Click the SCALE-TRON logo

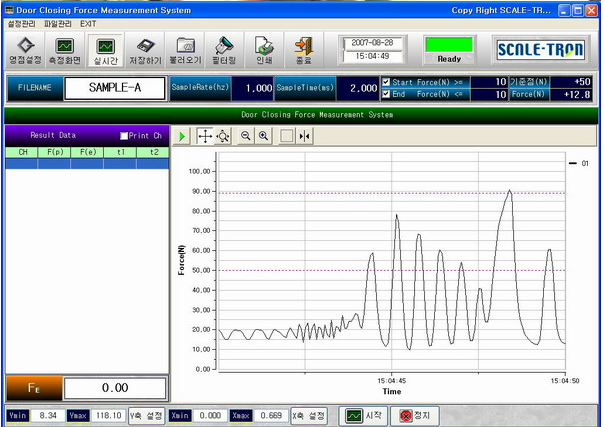click(x=540, y=50)
